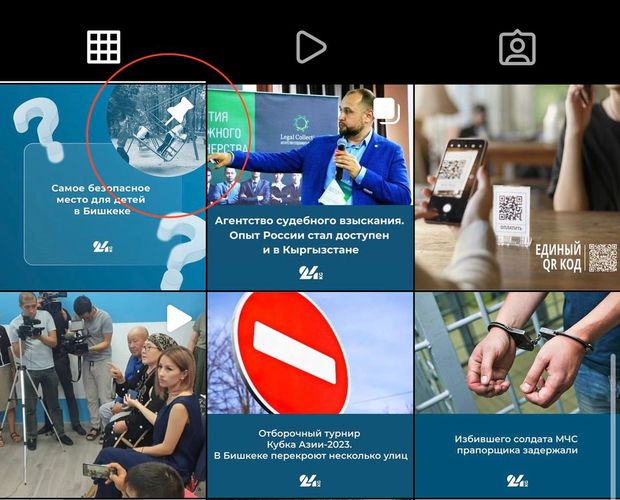Open the Reels video tab
The height and width of the screenshot is (500, 620).
311,47
